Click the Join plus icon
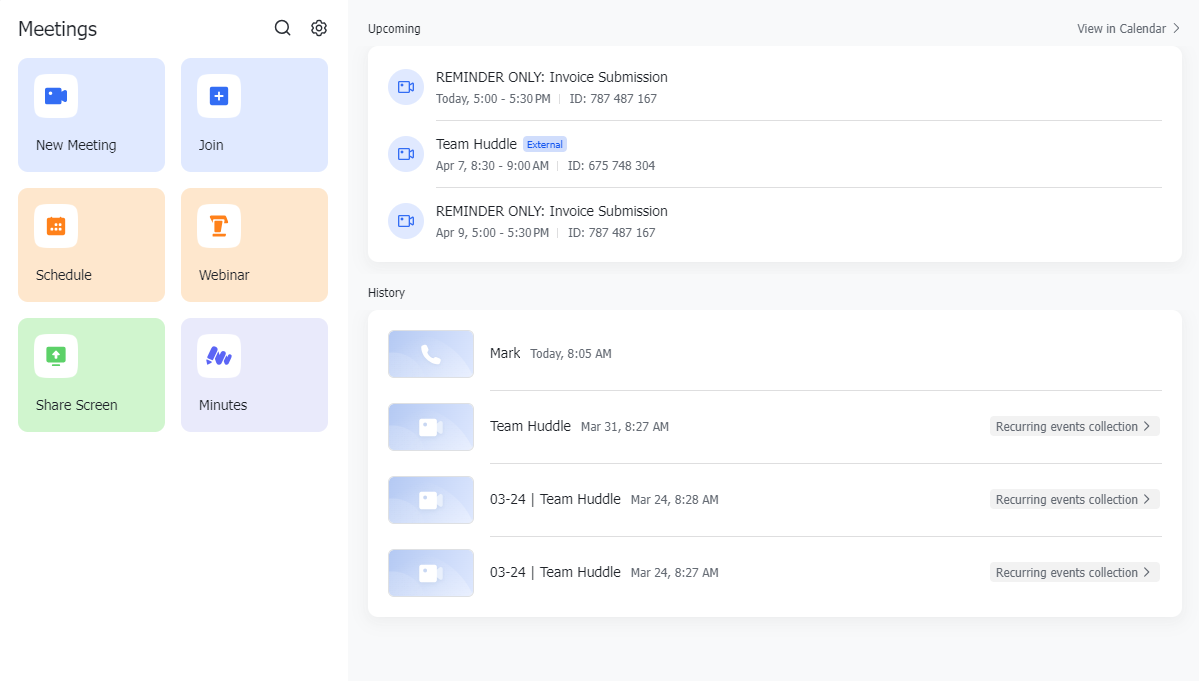This screenshot has height=681, width=1199. [x=219, y=96]
